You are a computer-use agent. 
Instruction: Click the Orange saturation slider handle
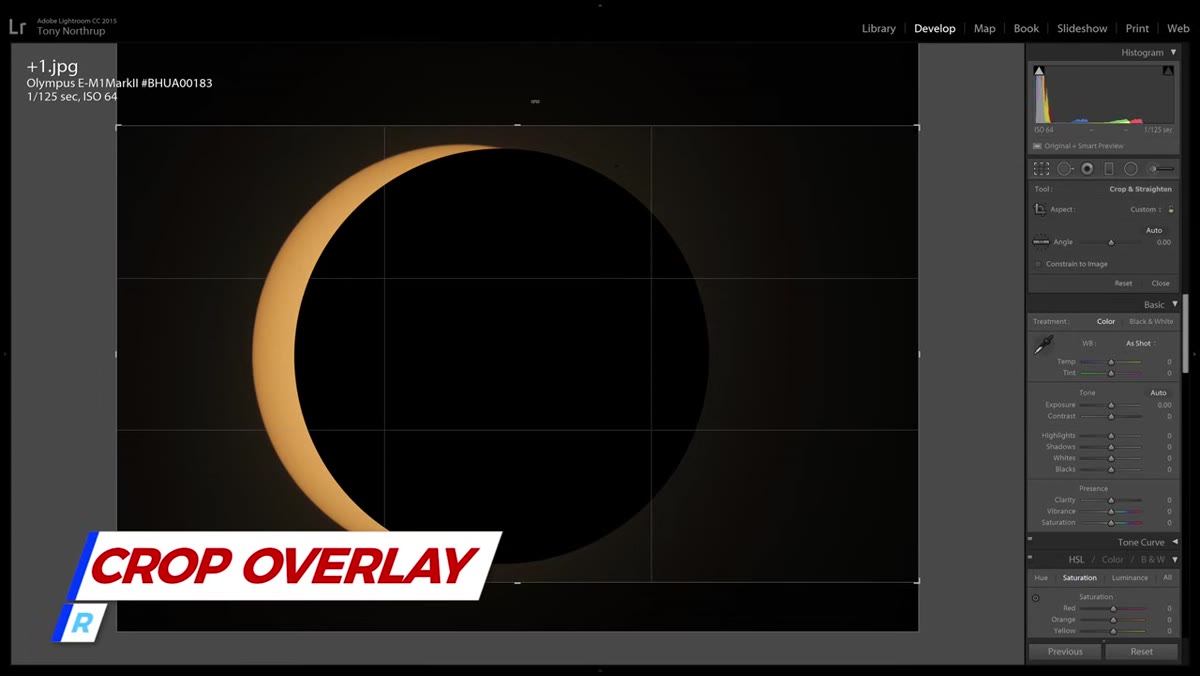click(1113, 620)
